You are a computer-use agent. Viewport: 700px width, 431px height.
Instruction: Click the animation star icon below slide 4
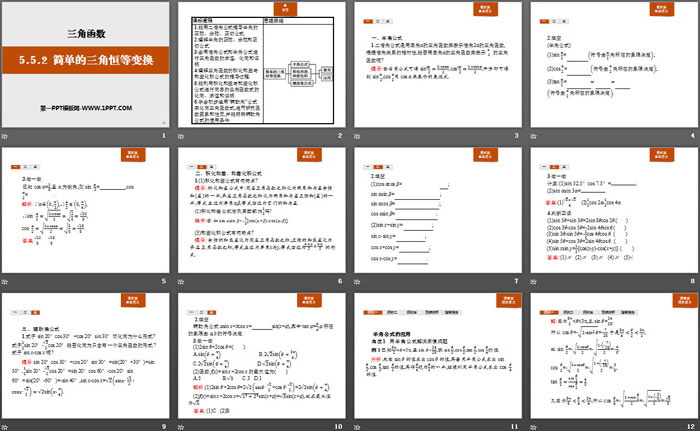pyautogui.click(x=533, y=135)
